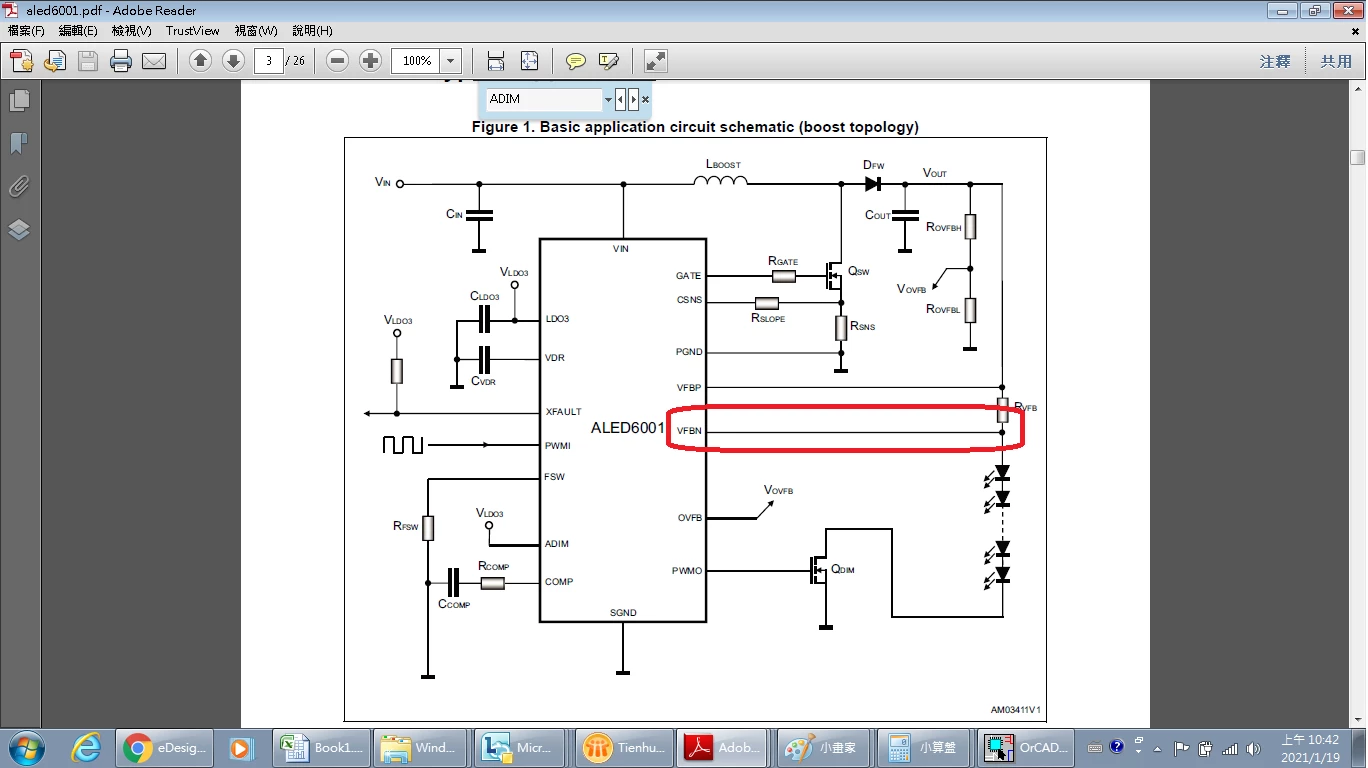Find the next ADIM match
The height and width of the screenshot is (768, 1368).
[633, 99]
